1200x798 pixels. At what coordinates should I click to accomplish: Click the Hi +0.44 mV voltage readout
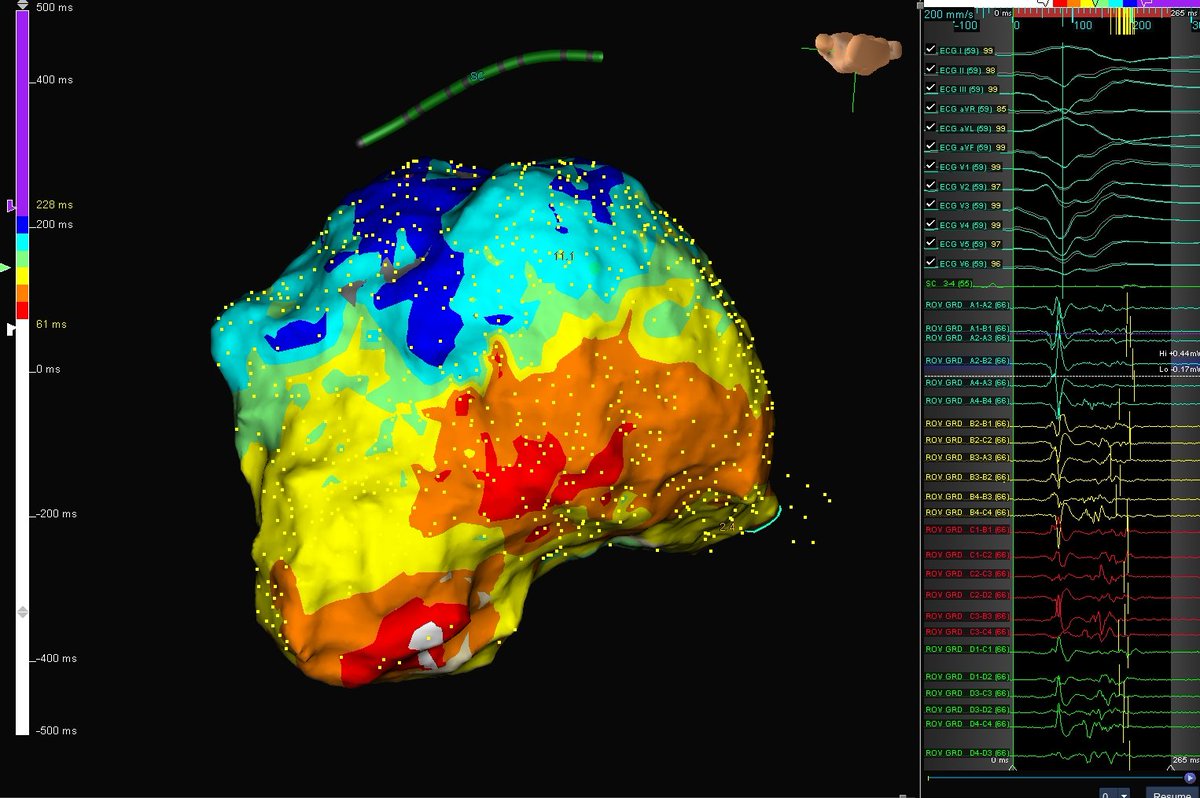[1179, 354]
